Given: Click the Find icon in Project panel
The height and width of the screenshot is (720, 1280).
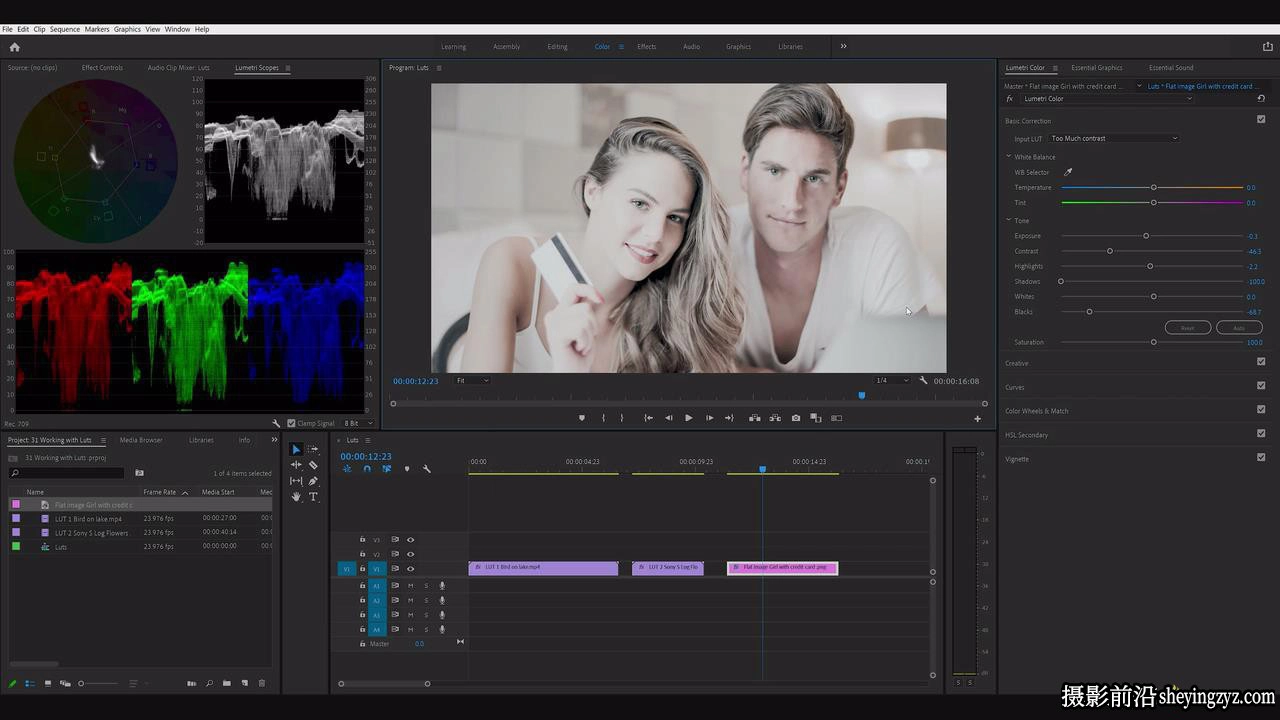Looking at the screenshot, I should click(x=209, y=683).
